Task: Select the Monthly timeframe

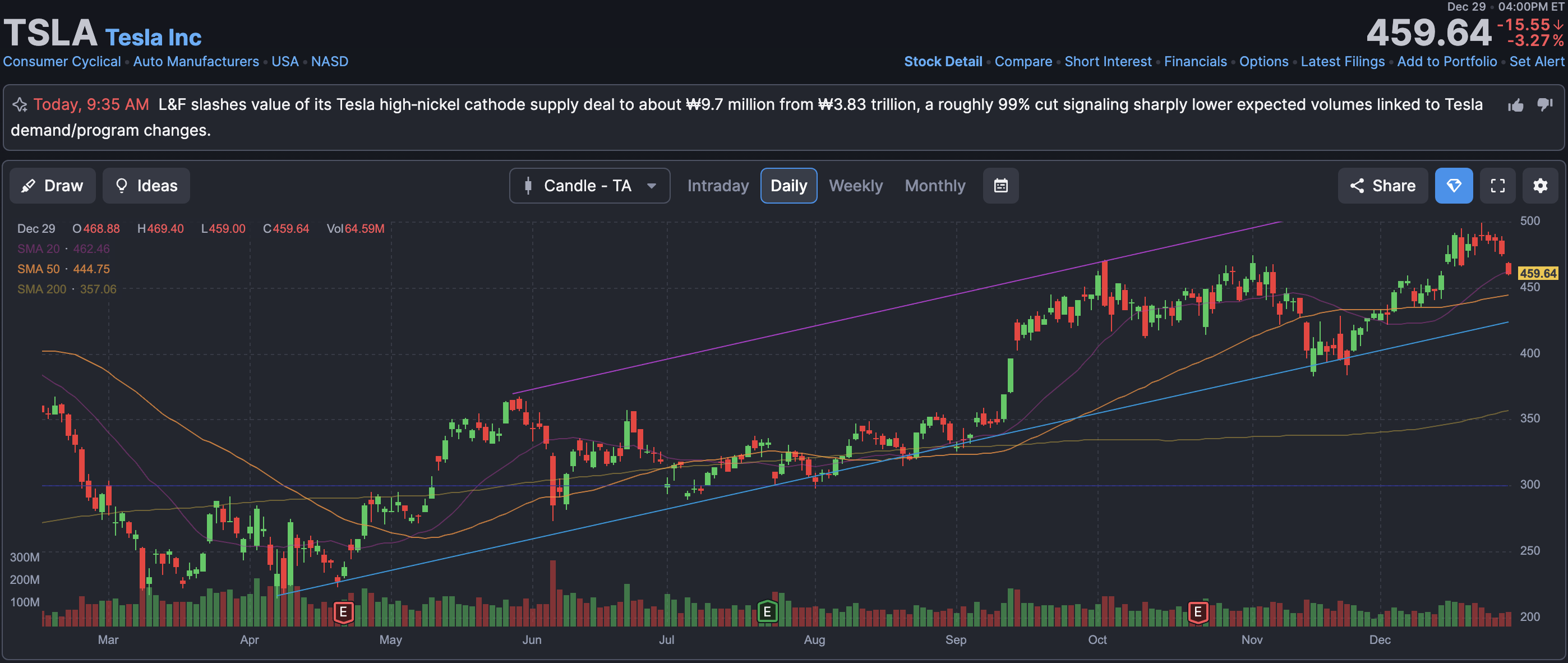Action: point(934,186)
